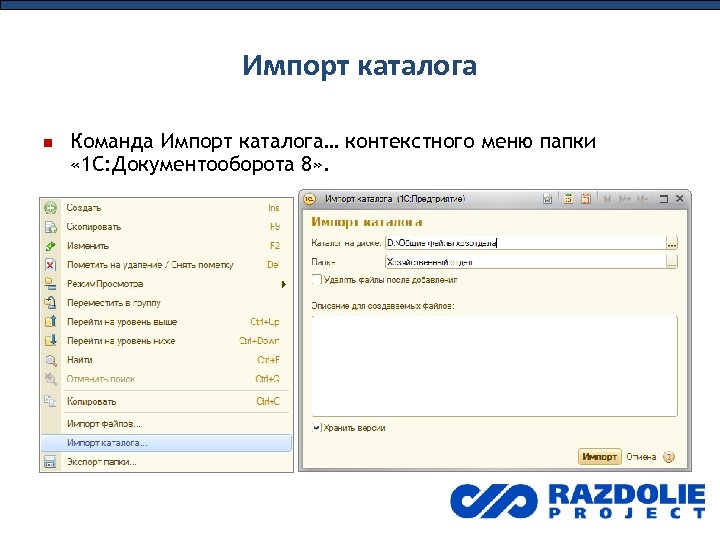Click the Папка input field
Image resolution: width=720 pixels, height=540 pixels.
coord(525,262)
